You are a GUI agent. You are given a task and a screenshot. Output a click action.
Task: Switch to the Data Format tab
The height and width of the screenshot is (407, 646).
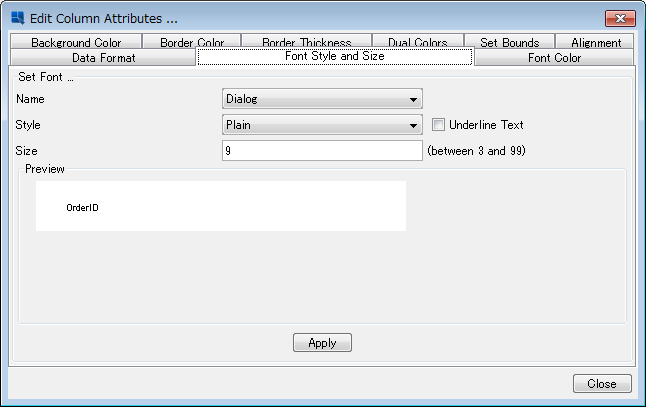(103, 57)
